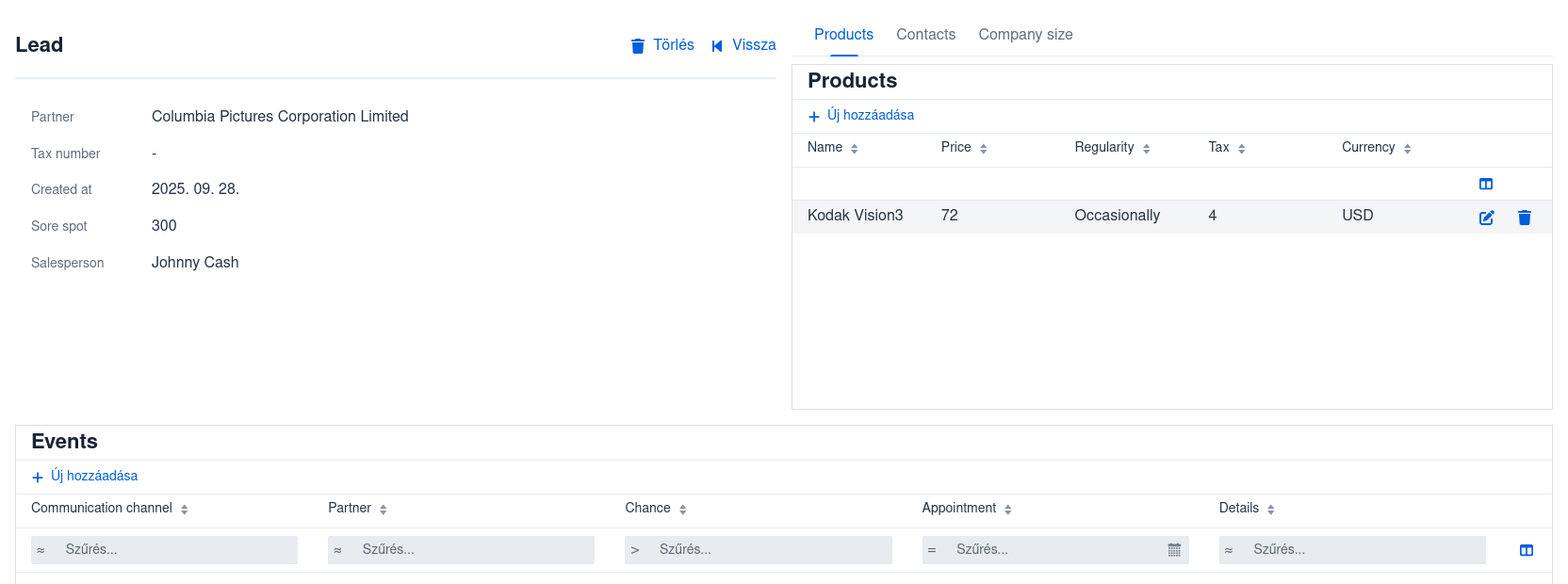This screenshot has height=584, width=1568.
Task: Open Chance filter operator selector
Action: (635, 550)
